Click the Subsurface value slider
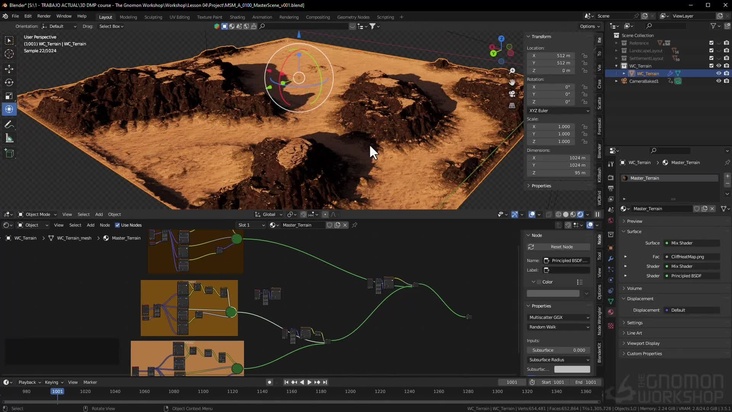This screenshot has width=732, height=412. point(558,350)
